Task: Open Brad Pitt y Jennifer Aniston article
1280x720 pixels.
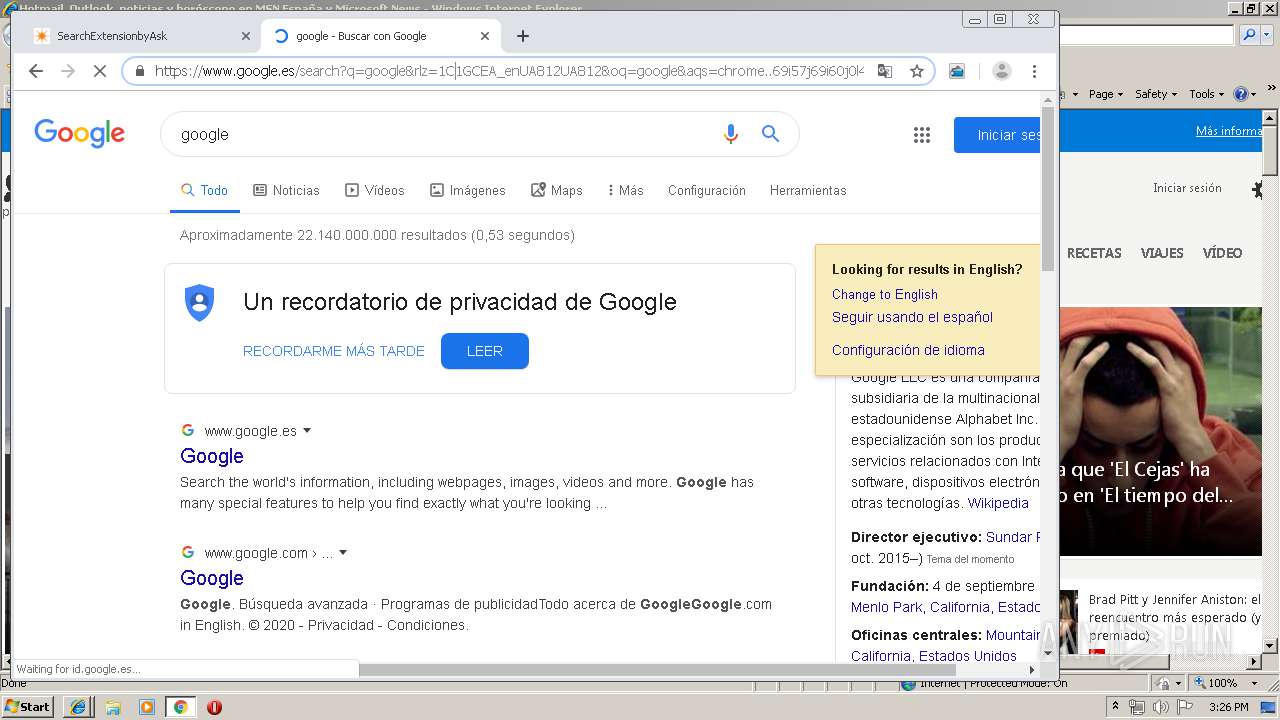Action: pyautogui.click(x=1175, y=617)
